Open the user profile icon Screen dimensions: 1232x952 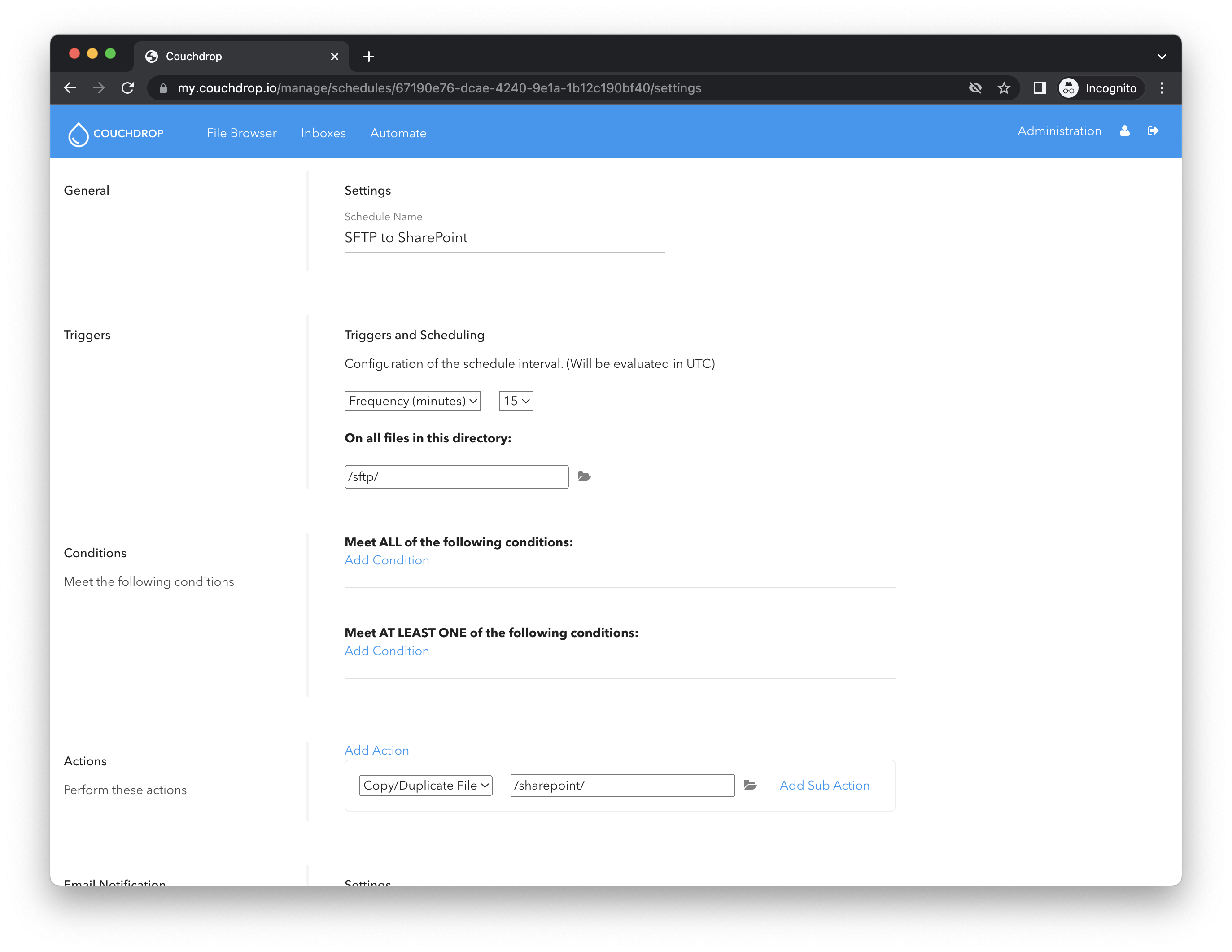[1124, 131]
